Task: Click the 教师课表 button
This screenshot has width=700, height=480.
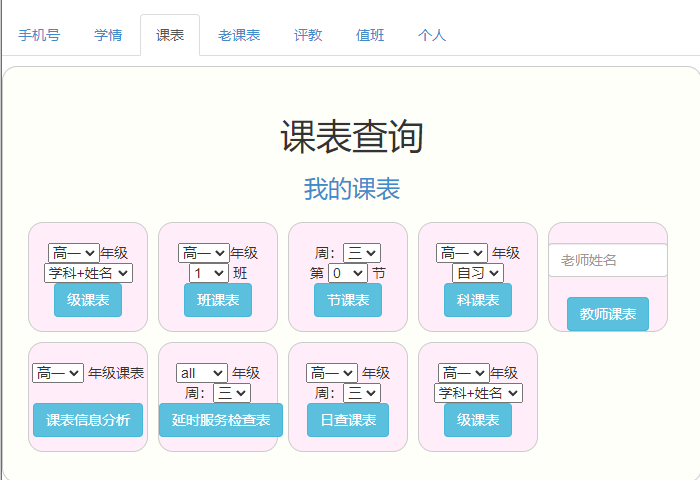Action: [608, 314]
